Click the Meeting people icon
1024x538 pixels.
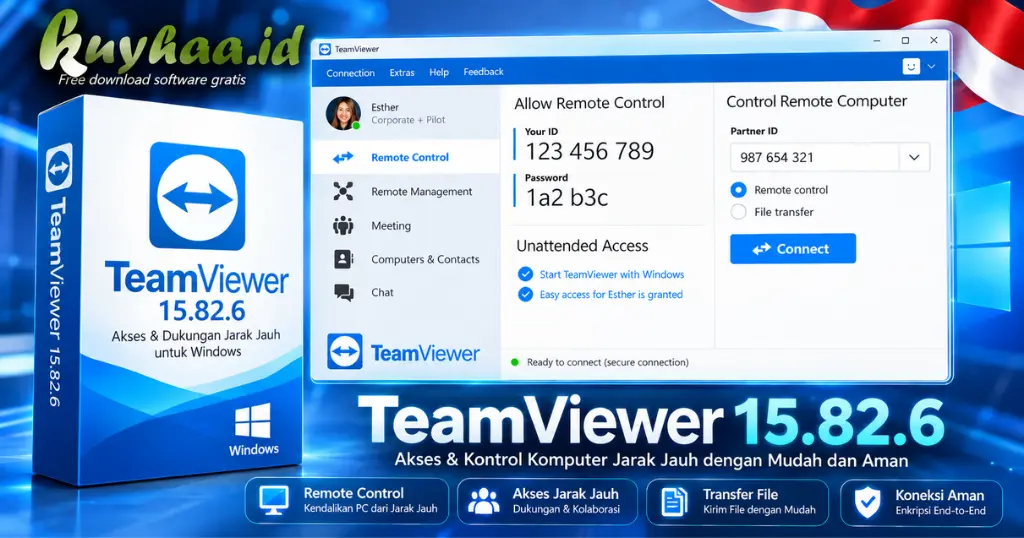pos(343,226)
